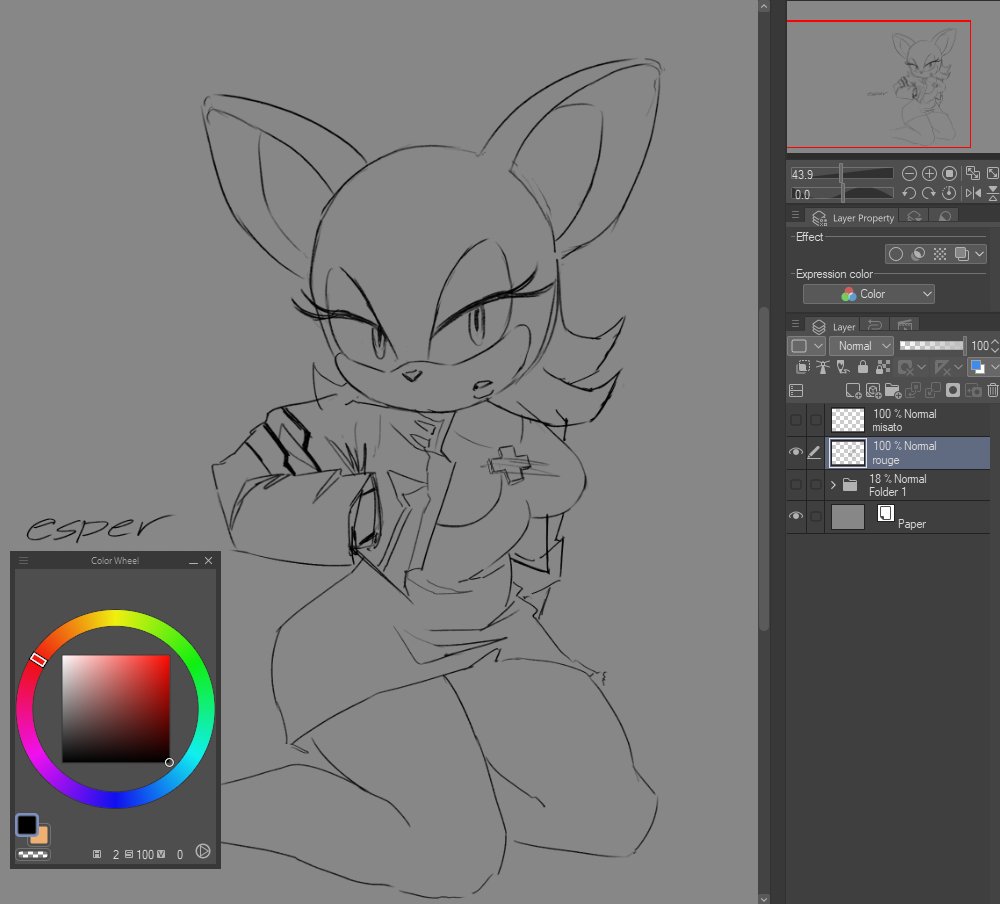Open the Layer Property panel menu
1000x904 pixels.
point(795,216)
